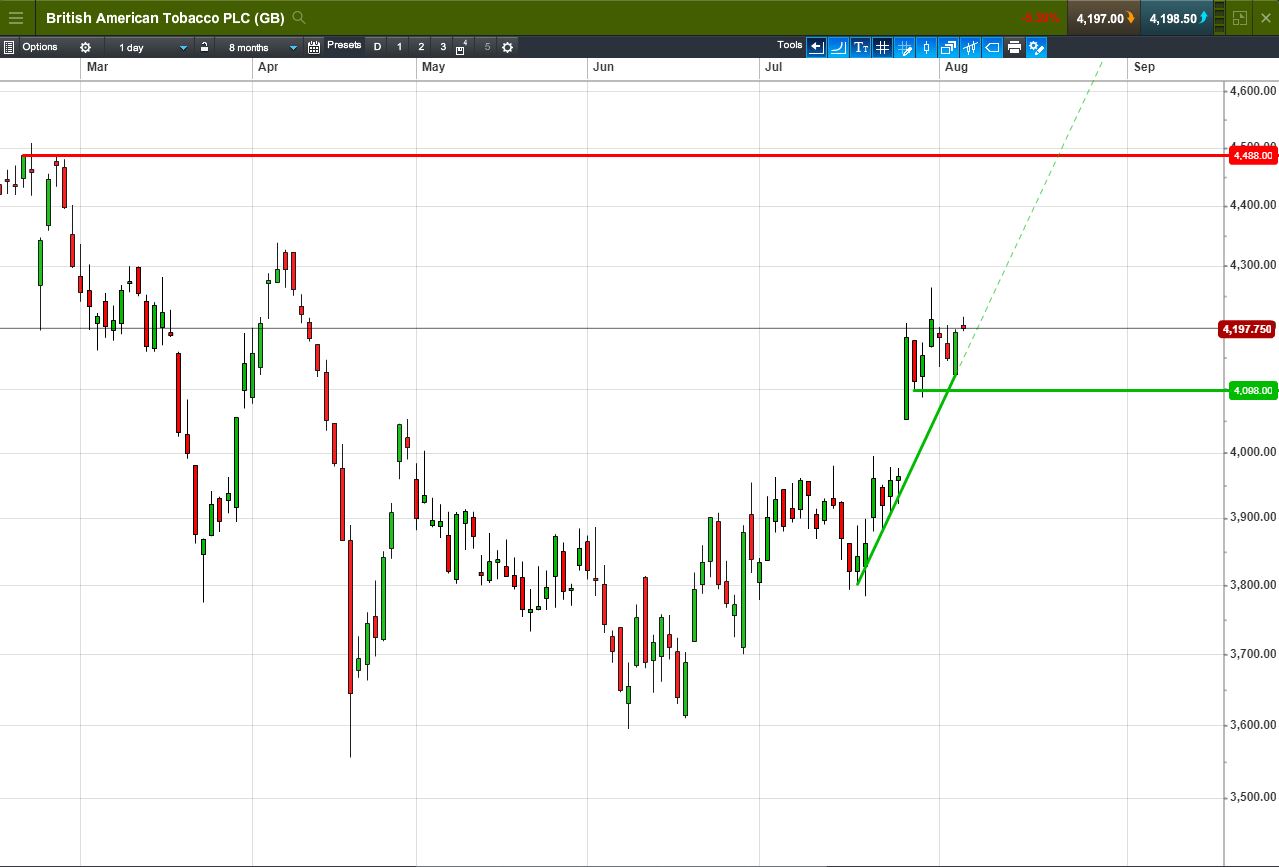The image size is (1279, 867).
Task: Click the 4,600.00 price axis label
Action: tap(1254, 91)
